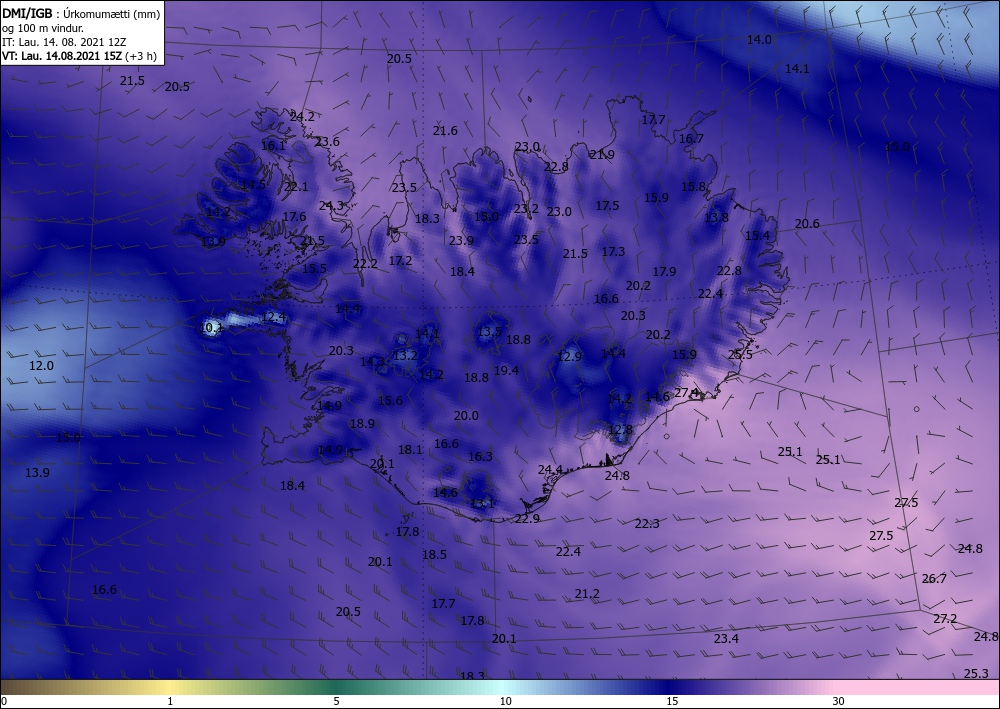Click the map value 13.2

[x=405, y=355]
